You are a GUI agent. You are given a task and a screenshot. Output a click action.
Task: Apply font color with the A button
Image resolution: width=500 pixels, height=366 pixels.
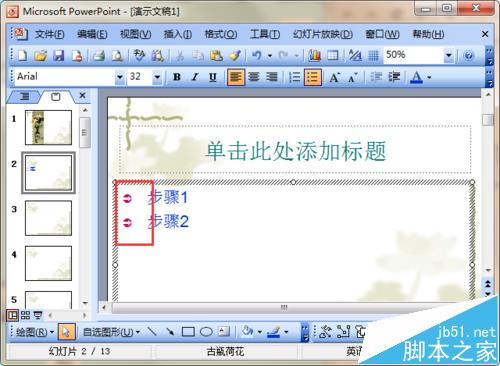point(416,77)
